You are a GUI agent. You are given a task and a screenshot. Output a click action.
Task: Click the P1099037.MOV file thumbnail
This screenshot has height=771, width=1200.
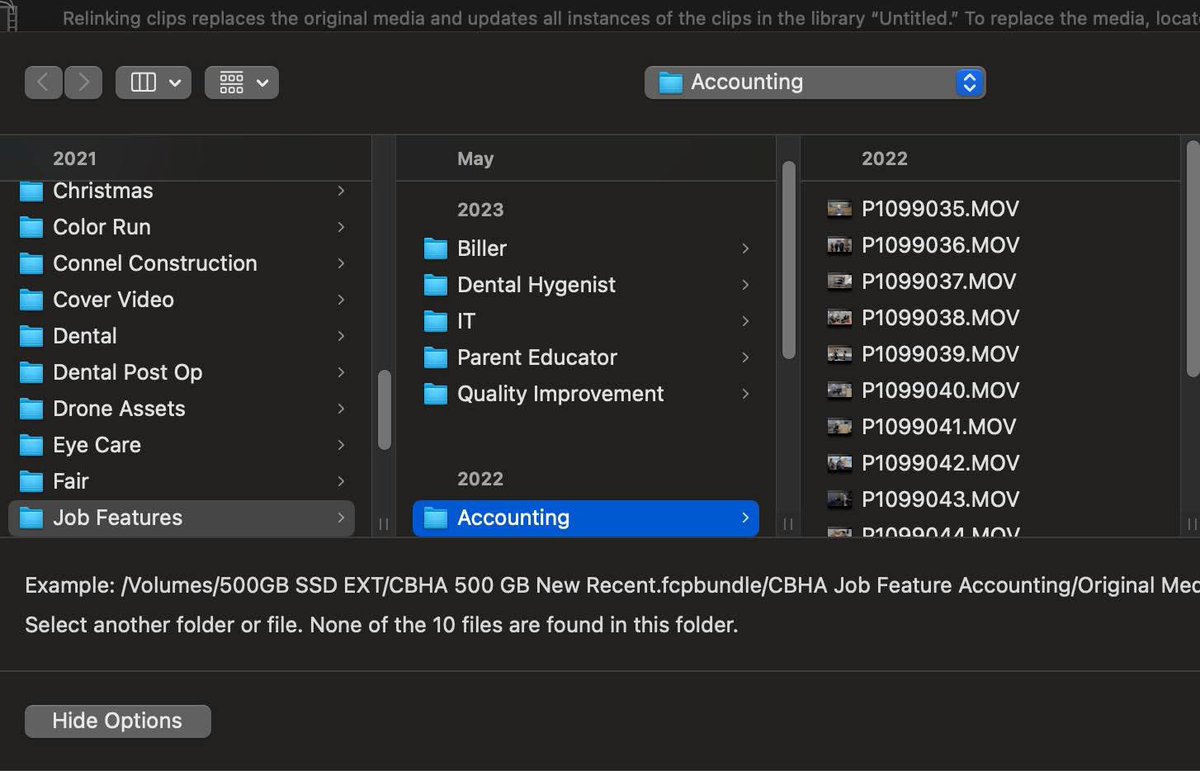tap(840, 282)
